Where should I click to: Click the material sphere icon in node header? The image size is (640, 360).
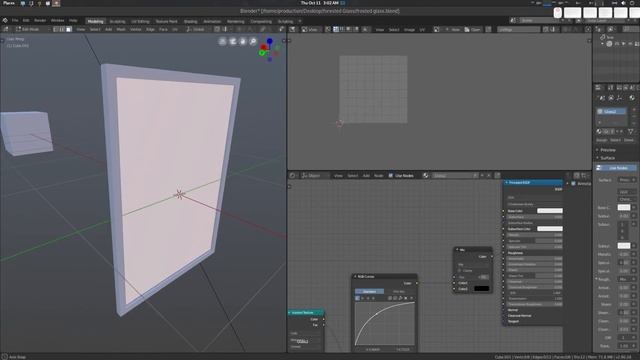[x=426, y=176]
